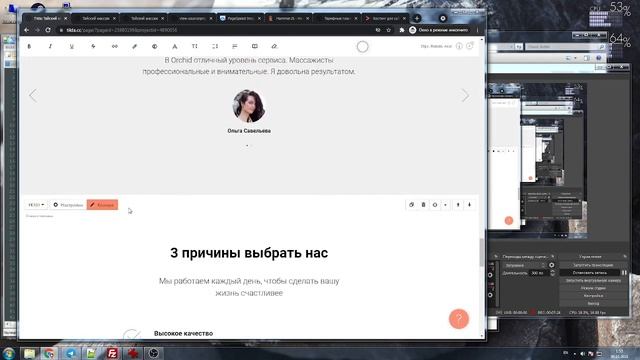Toggle underline in Tilda text toolbar

(71, 47)
